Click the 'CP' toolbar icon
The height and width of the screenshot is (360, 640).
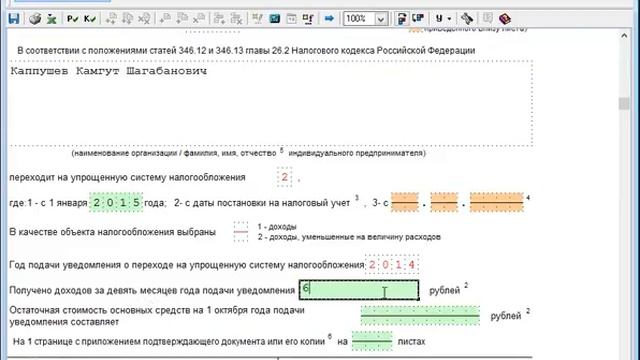click(x=418, y=18)
